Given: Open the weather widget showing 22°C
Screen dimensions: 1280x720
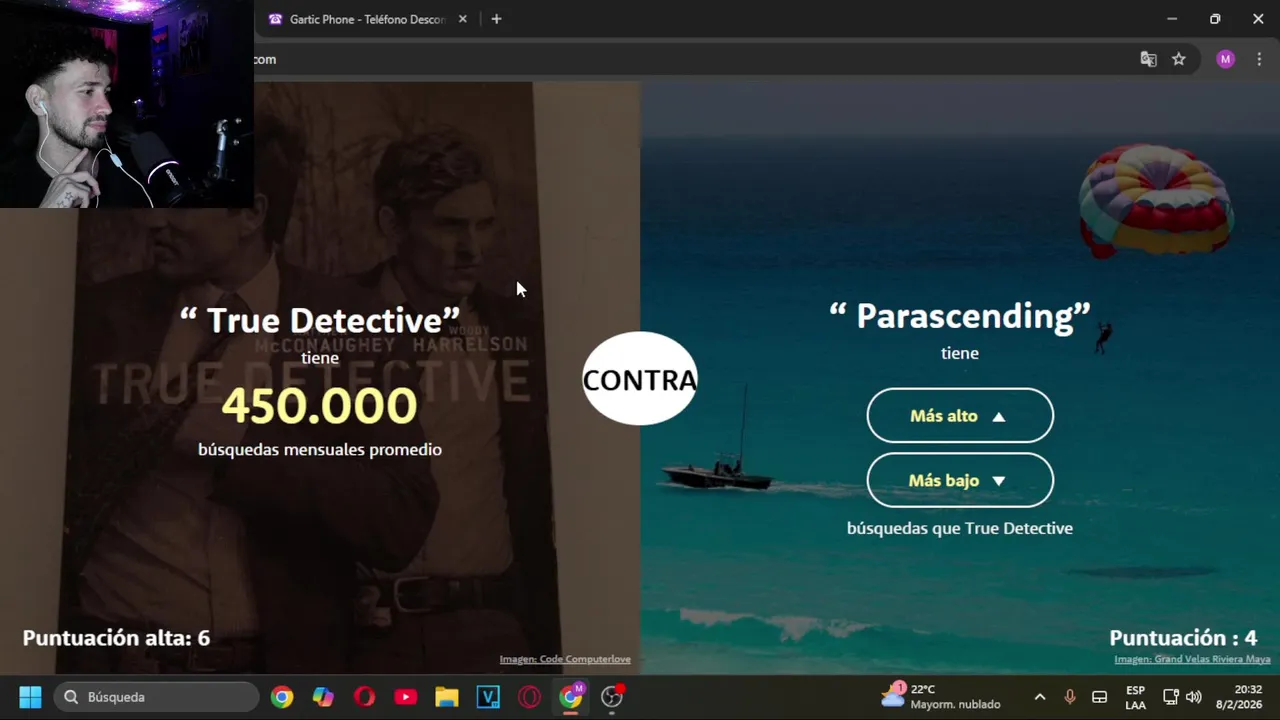Looking at the screenshot, I should pos(940,697).
